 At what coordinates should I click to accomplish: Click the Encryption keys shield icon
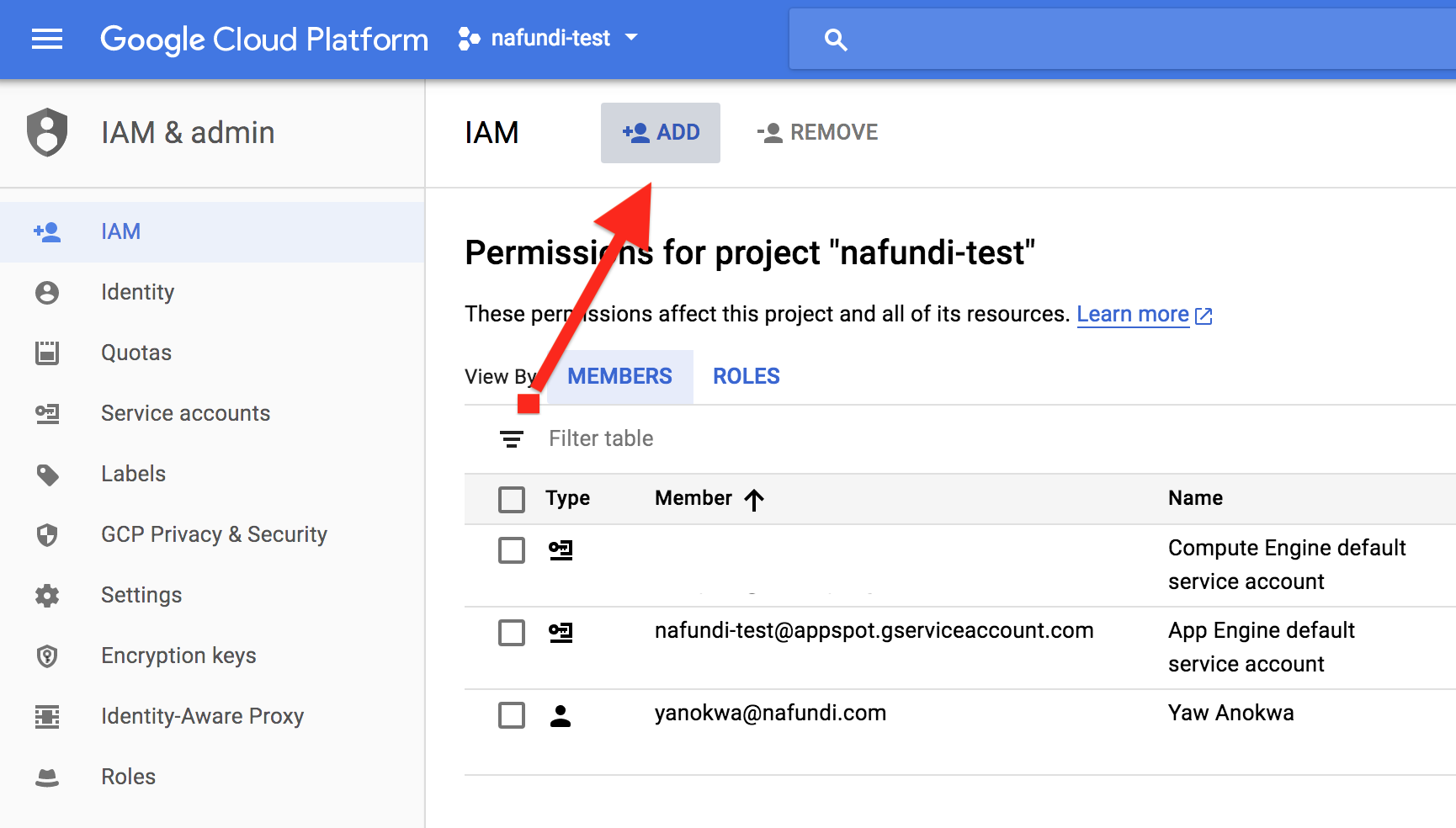click(47, 655)
